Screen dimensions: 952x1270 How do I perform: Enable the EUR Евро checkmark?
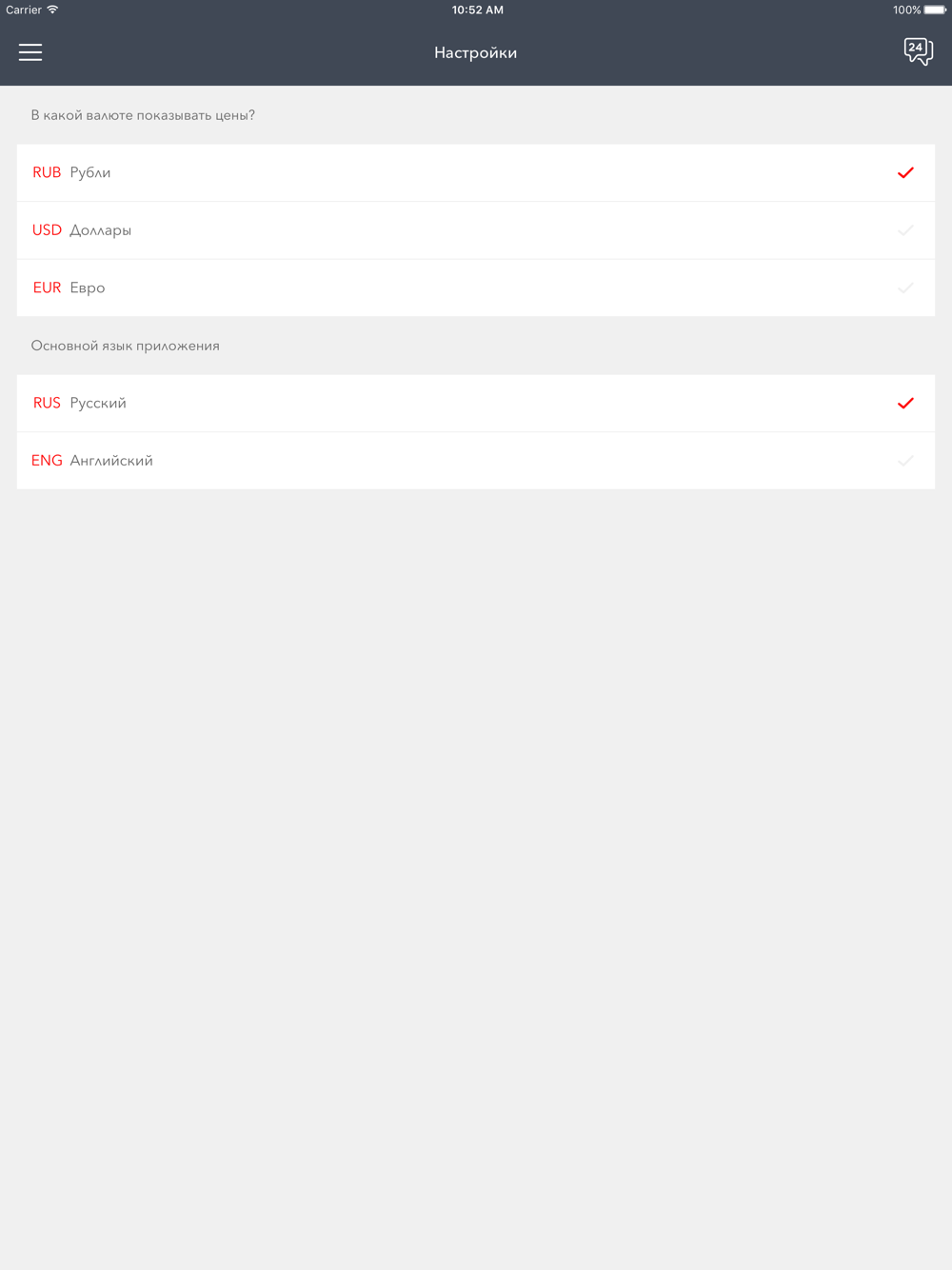(905, 288)
